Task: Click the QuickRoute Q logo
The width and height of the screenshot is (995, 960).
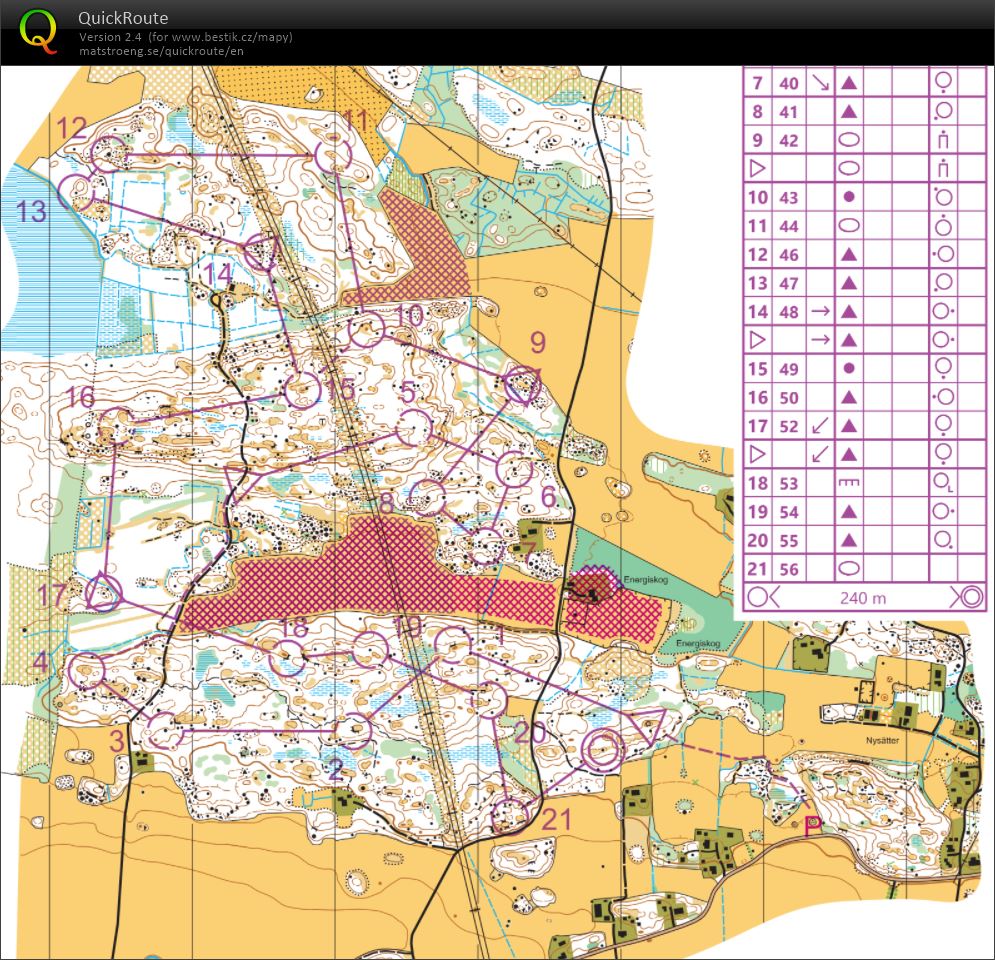Action: (x=39, y=30)
